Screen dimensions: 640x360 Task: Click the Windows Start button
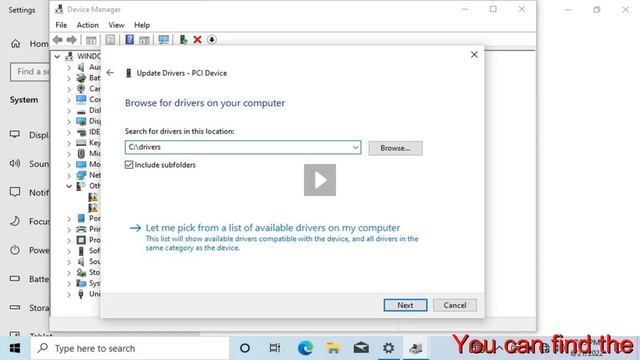(x=15, y=348)
